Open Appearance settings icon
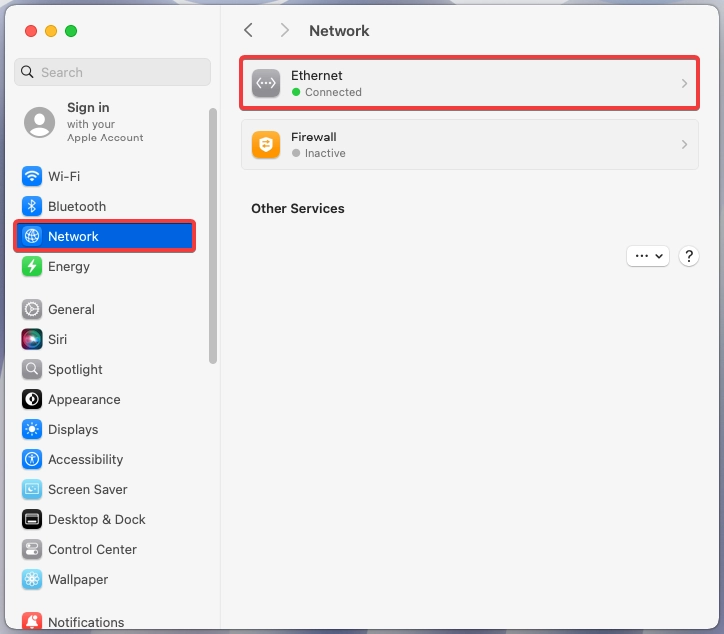Screen dimensions: 724x634 coord(31,399)
